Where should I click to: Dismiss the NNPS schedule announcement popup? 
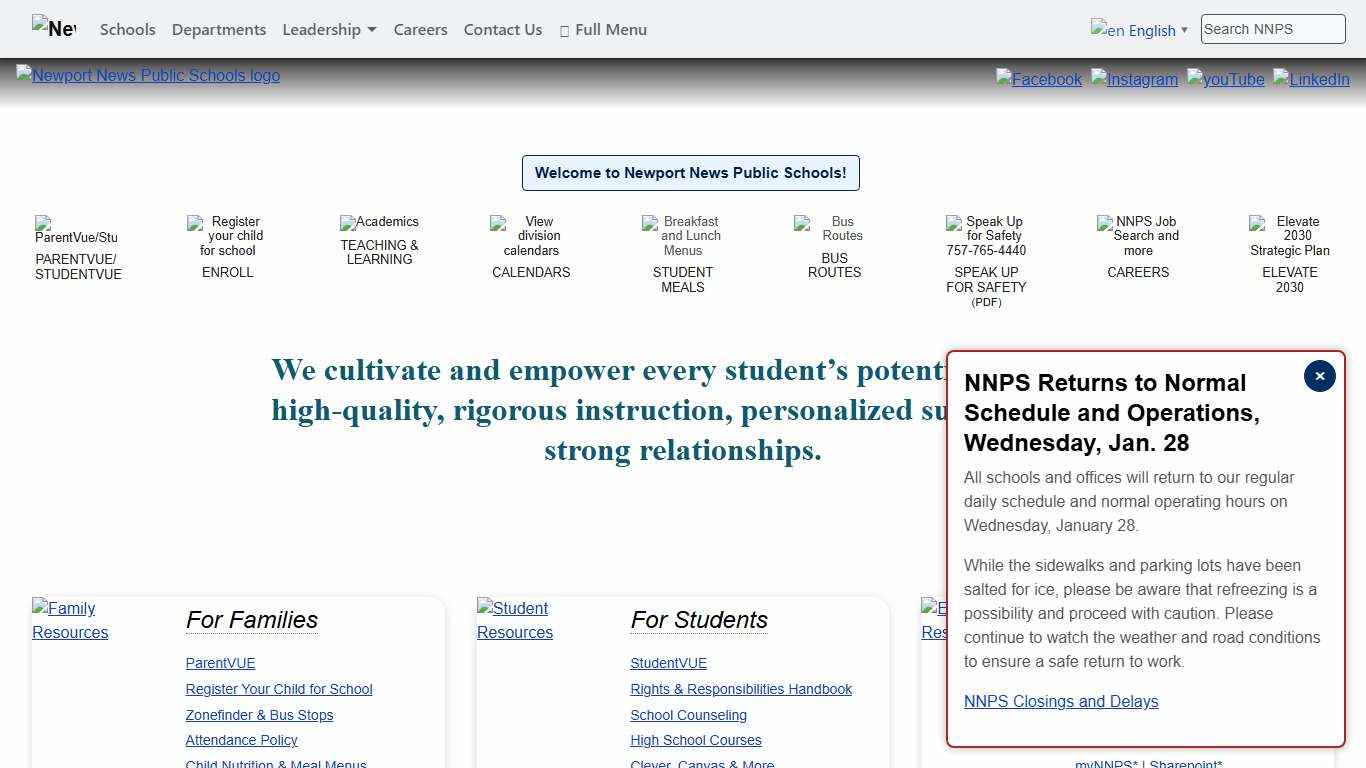coord(1319,376)
